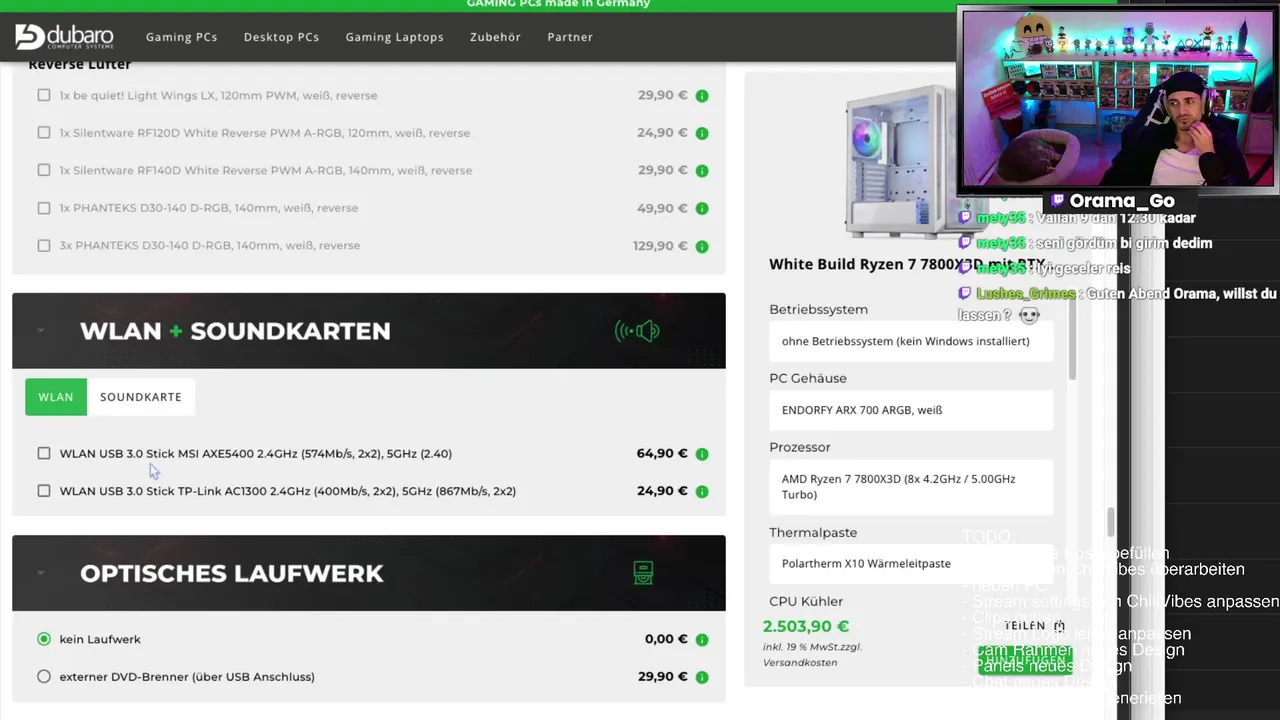The height and width of the screenshot is (720, 1280).
Task: Open the Gaming PCs menu
Action: click(181, 37)
